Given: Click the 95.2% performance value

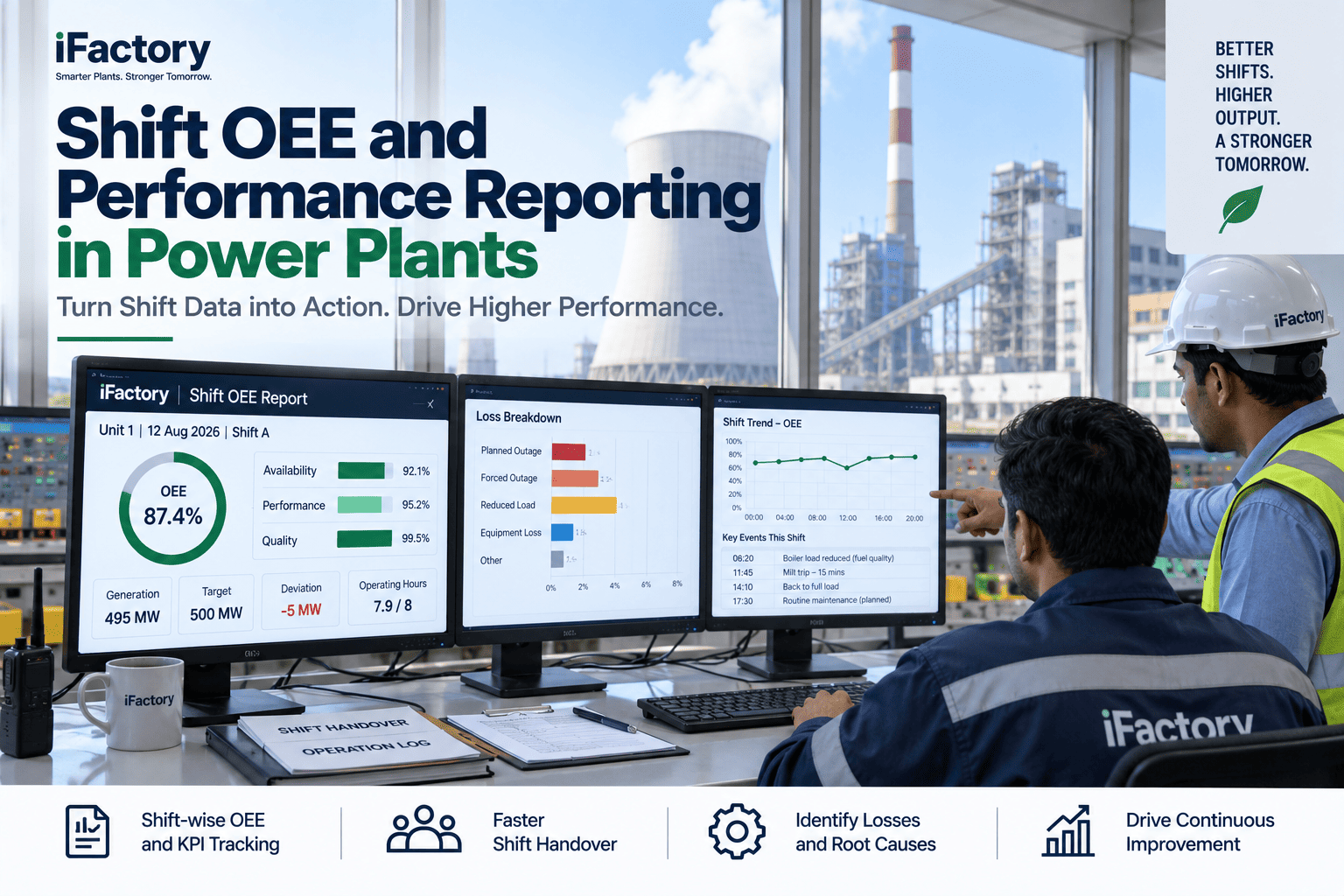Looking at the screenshot, I should click(x=416, y=505).
